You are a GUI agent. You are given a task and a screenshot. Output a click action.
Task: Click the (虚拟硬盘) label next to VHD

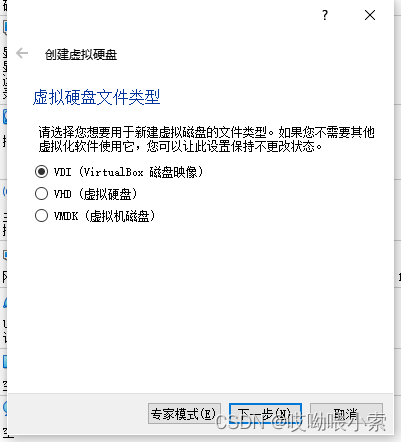[108, 194]
